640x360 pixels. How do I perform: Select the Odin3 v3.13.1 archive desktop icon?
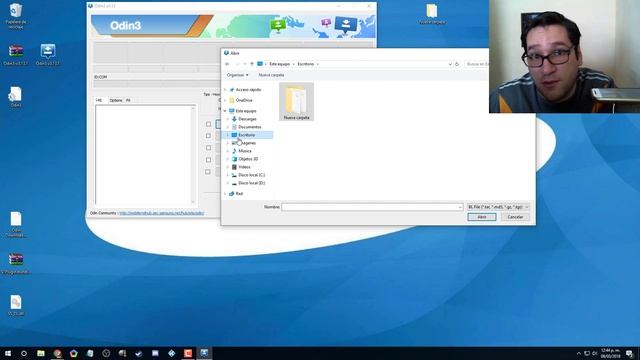pos(16,55)
